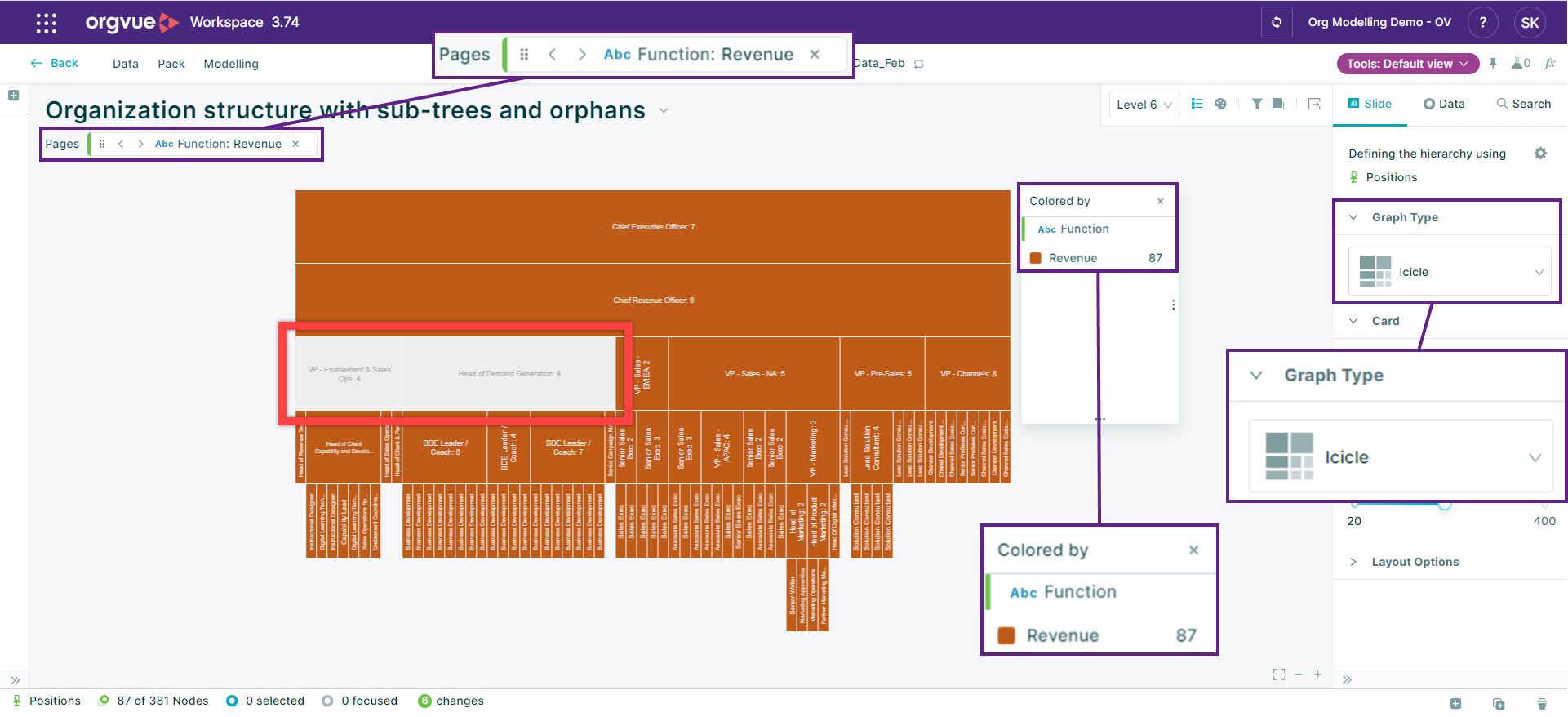Expand the Layout Options section
This screenshot has width=1568, height=717.
[1354, 562]
